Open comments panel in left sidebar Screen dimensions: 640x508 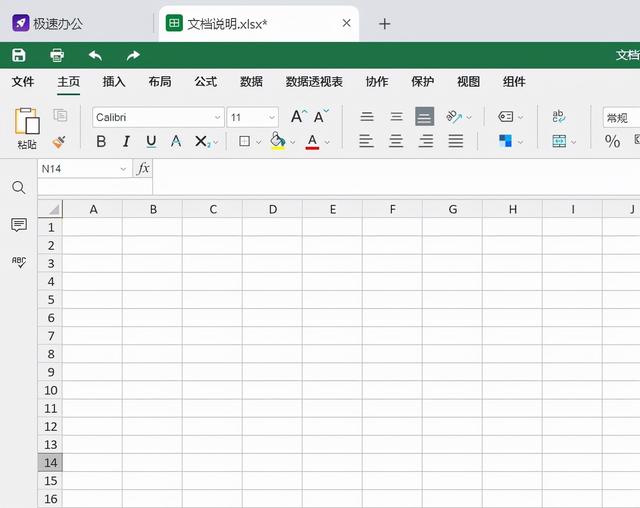19,224
